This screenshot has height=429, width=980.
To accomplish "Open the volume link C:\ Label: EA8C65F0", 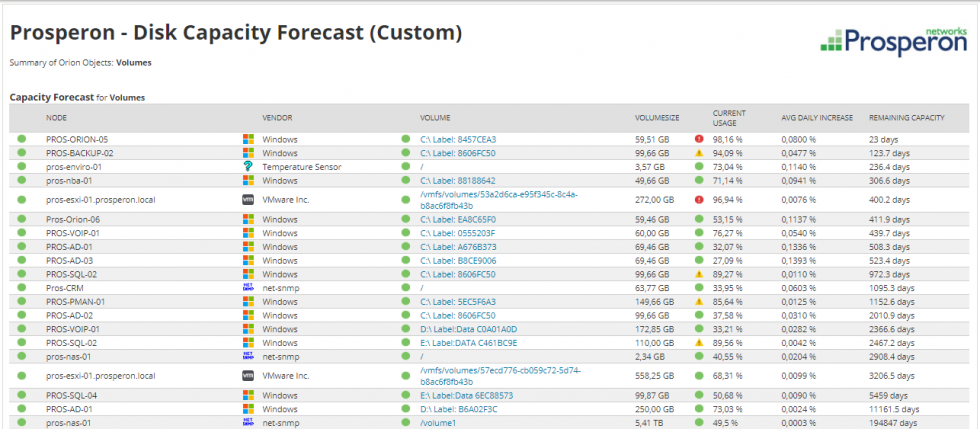I will click(458, 220).
